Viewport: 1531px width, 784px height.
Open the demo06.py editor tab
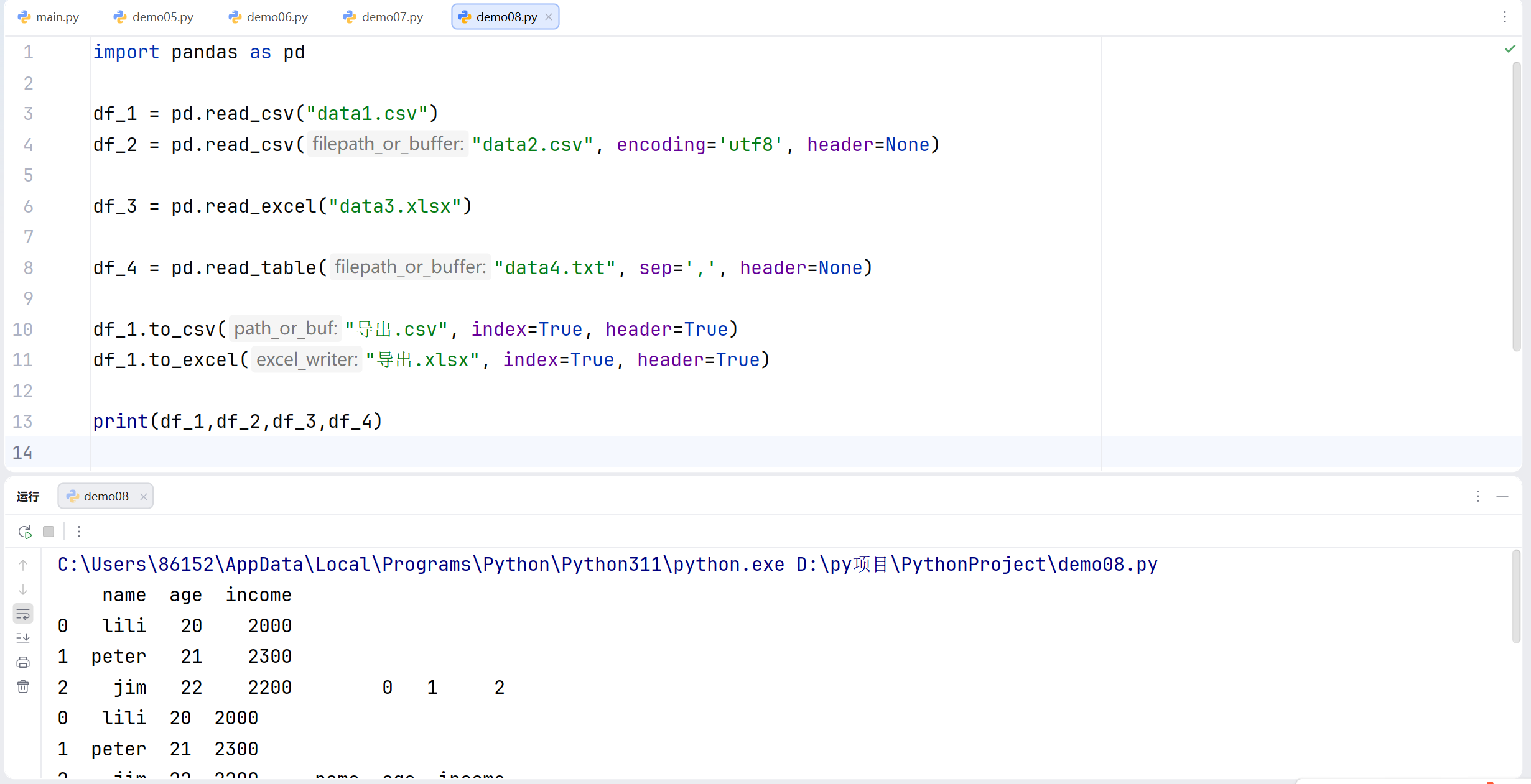click(268, 17)
